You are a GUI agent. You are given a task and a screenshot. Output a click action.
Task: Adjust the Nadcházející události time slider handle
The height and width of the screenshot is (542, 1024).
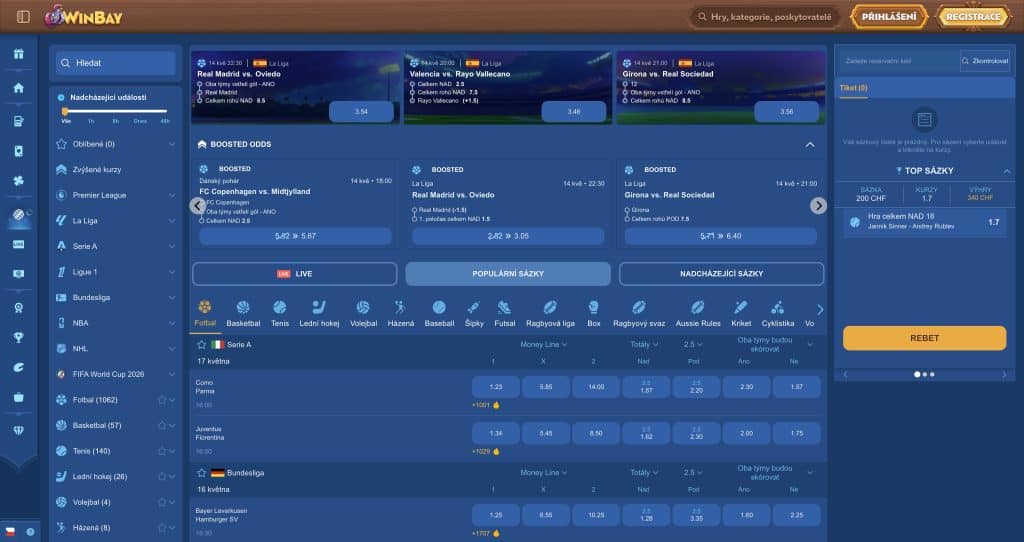click(x=65, y=112)
